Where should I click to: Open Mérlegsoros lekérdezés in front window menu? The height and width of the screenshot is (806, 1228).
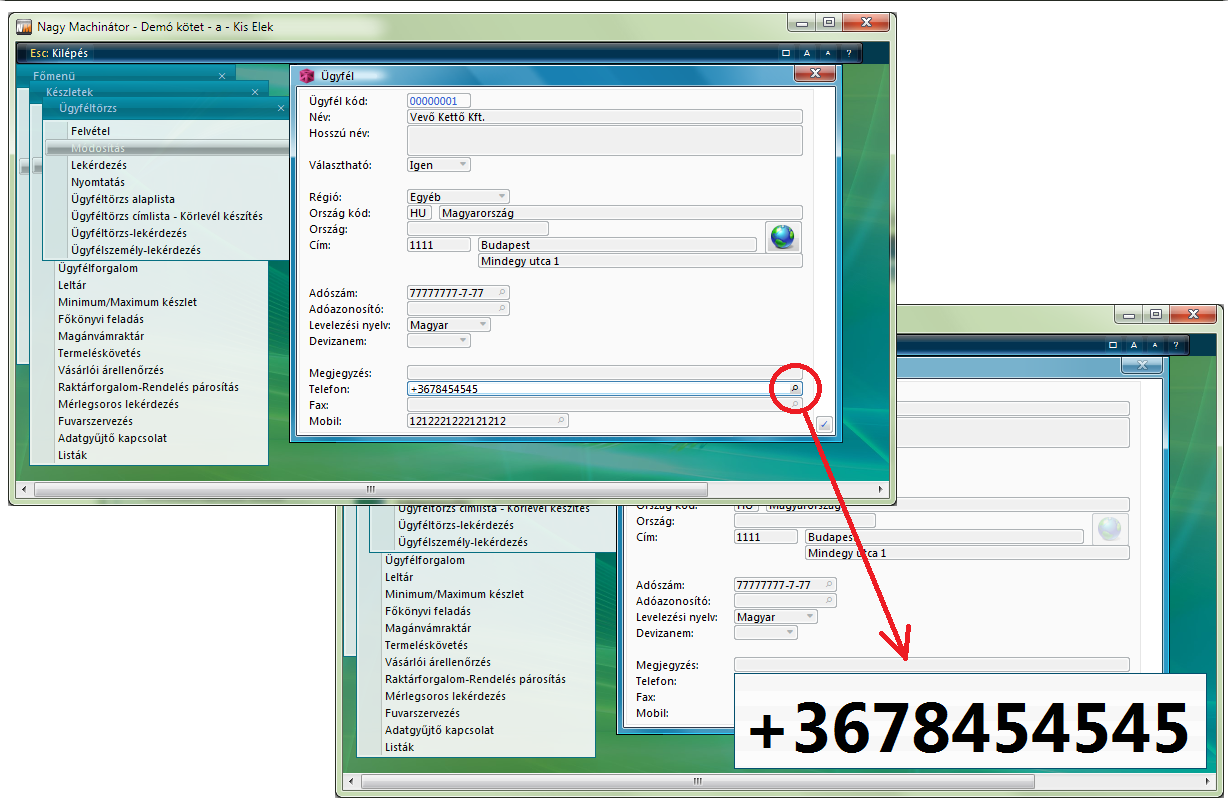pyautogui.click(x=118, y=404)
